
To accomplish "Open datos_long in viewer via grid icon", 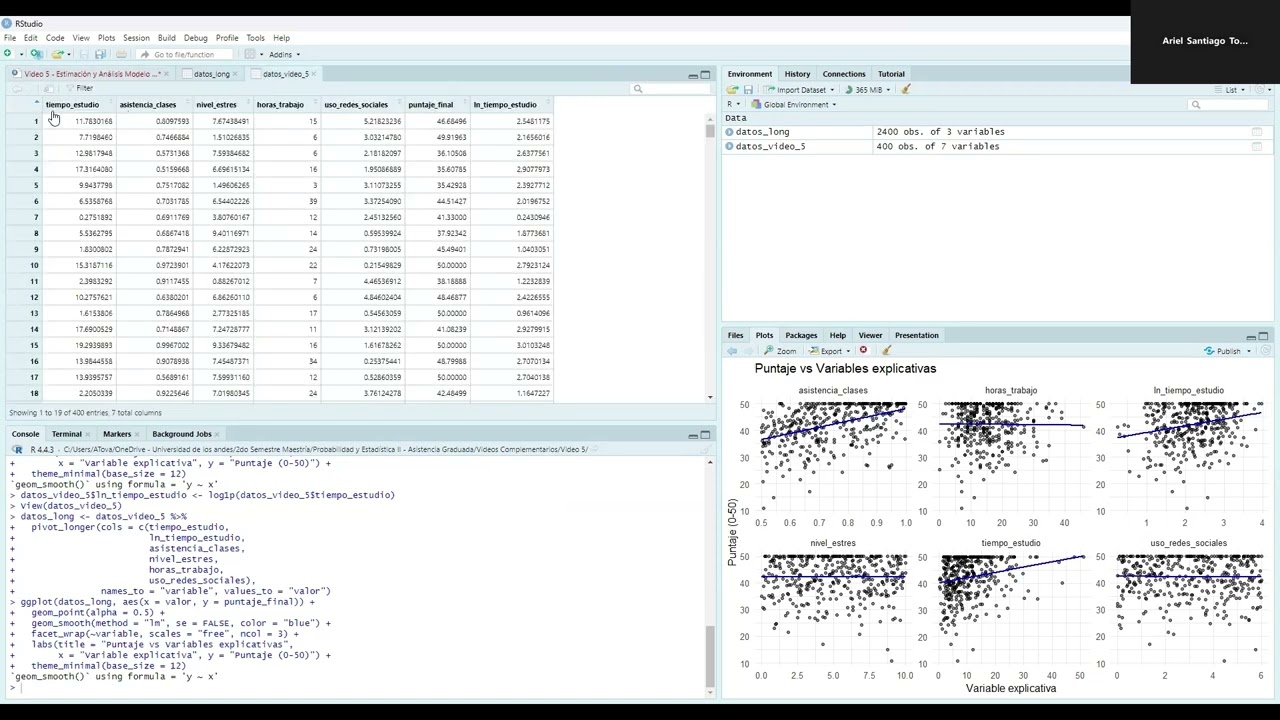I will click(x=1257, y=131).
